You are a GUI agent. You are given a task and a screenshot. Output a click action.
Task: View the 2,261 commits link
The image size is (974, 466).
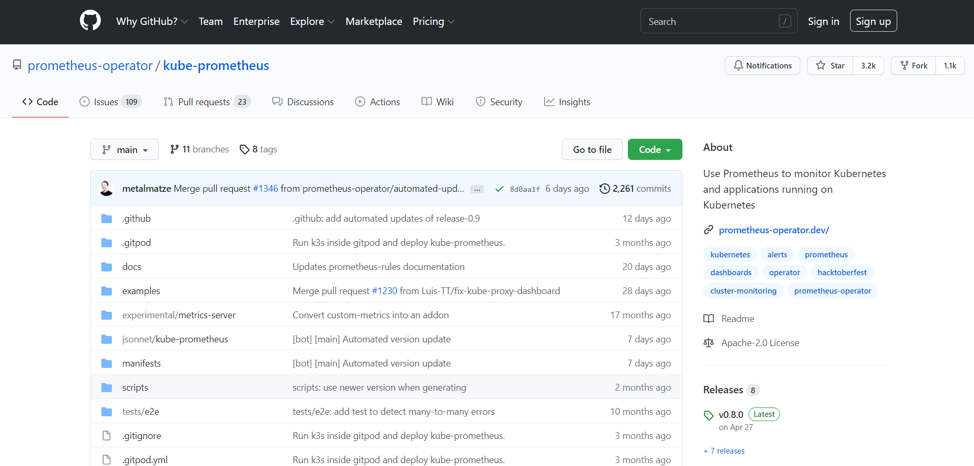coord(635,188)
